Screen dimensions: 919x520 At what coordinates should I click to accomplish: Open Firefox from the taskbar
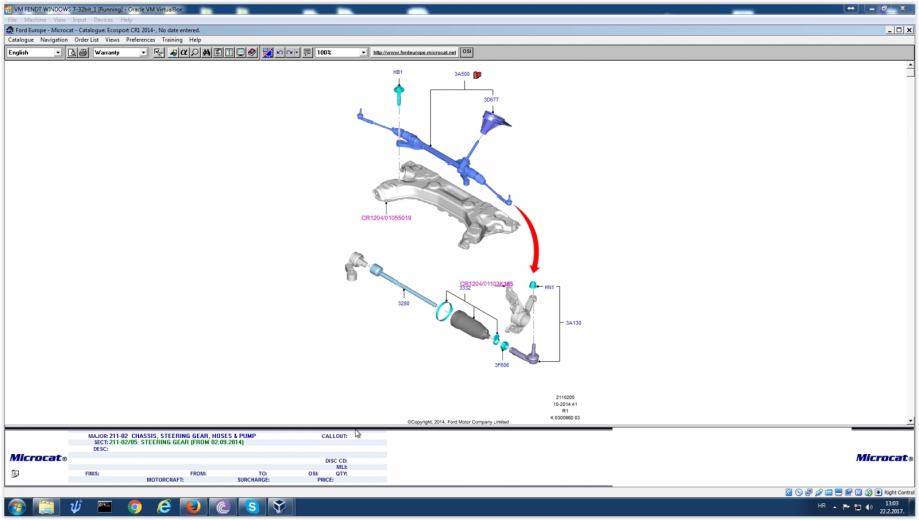193,507
